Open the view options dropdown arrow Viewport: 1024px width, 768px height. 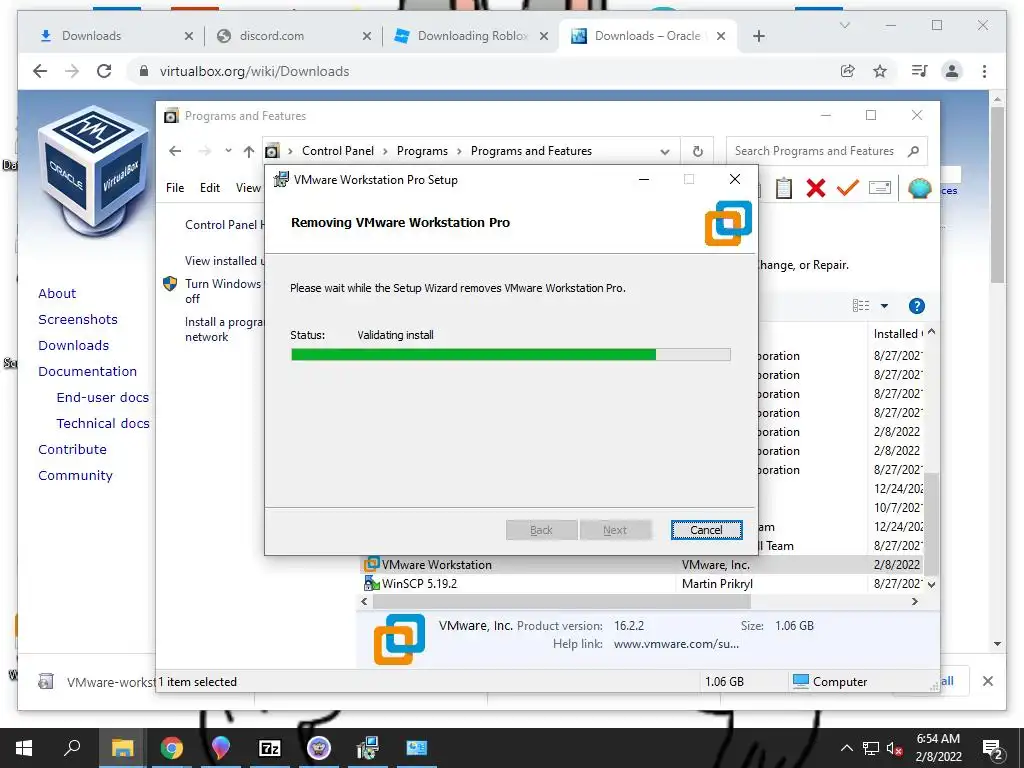884,306
